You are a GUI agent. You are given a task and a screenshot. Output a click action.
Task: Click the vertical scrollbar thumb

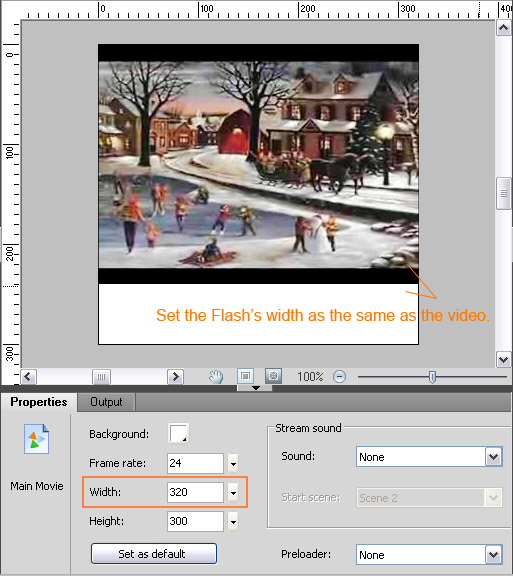coord(503,193)
